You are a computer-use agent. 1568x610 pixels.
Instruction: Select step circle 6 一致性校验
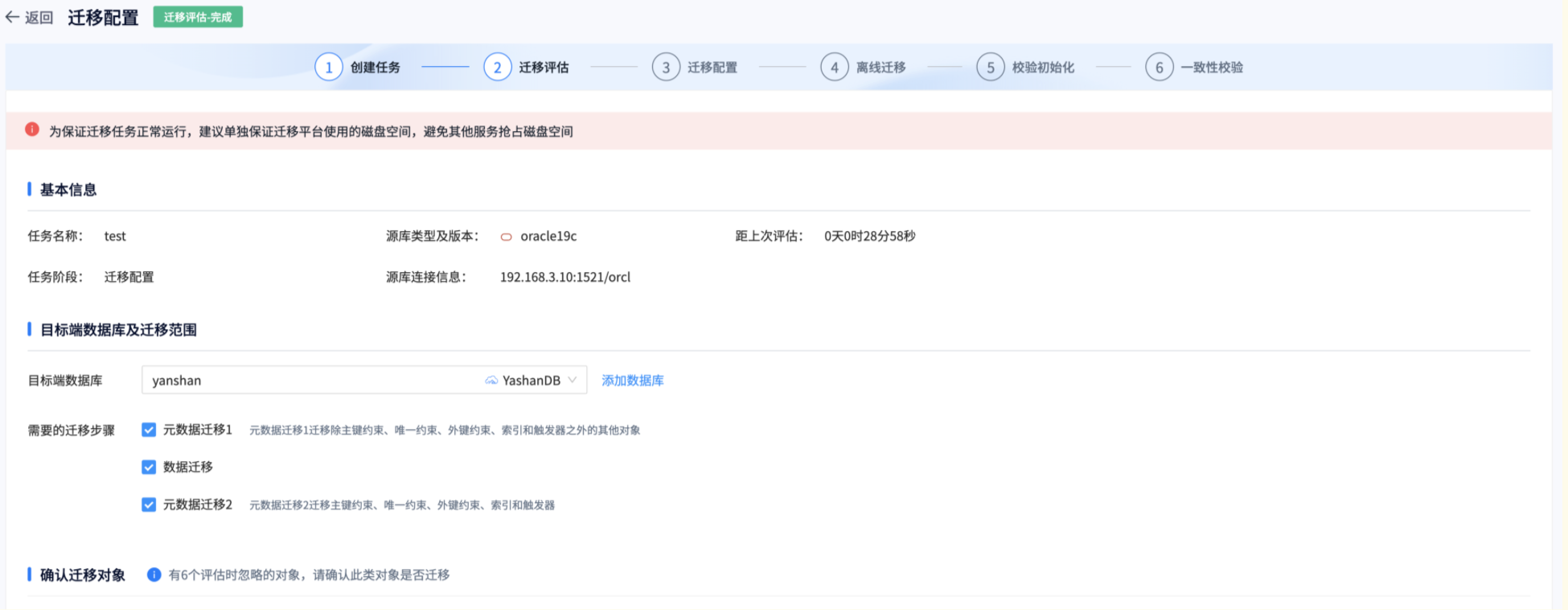click(1160, 68)
